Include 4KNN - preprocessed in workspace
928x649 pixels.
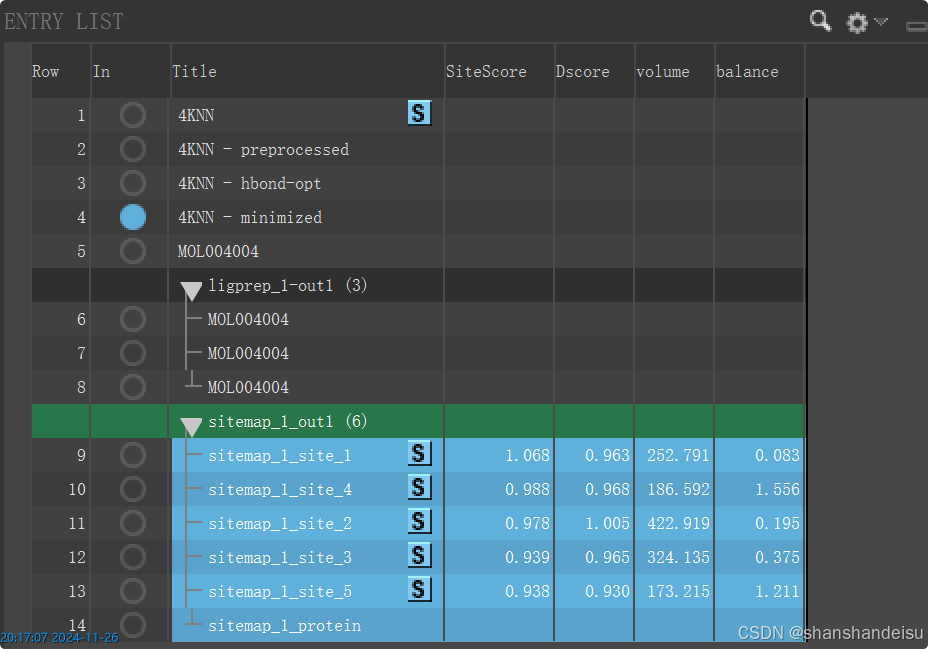pos(133,149)
